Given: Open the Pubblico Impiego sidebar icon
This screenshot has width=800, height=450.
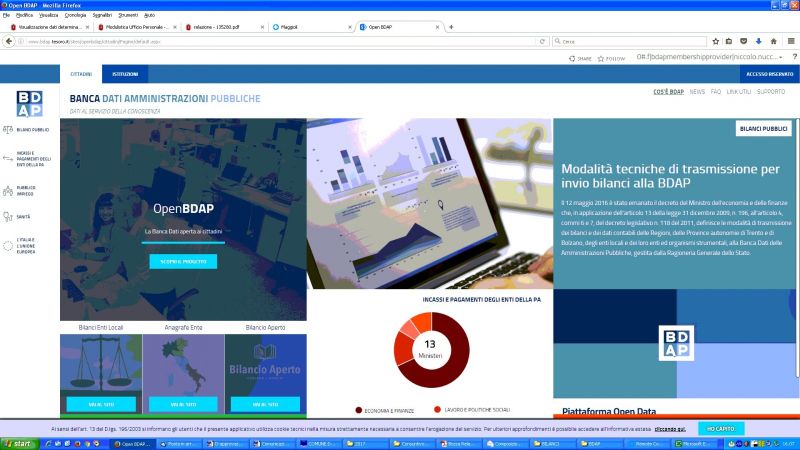Looking at the screenshot, I should pos(8,191).
